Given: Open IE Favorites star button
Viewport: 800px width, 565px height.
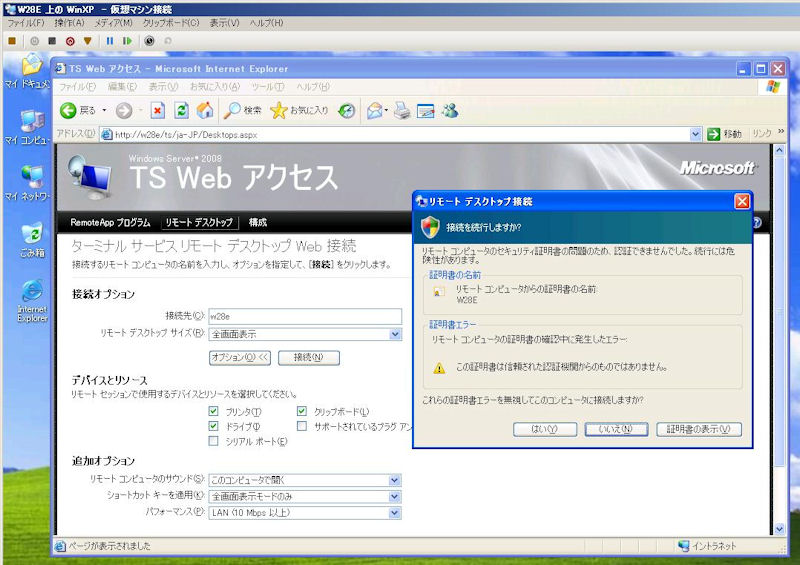Looking at the screenshot, I should (x=299, y=110).
